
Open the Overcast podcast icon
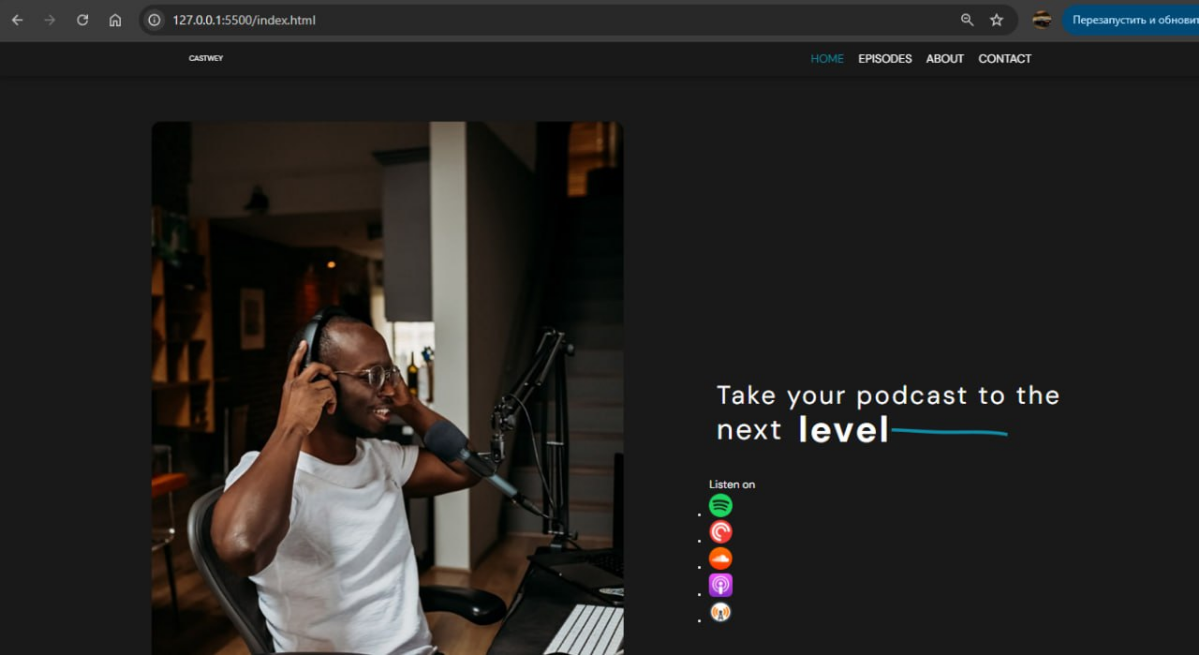point(720,611)
